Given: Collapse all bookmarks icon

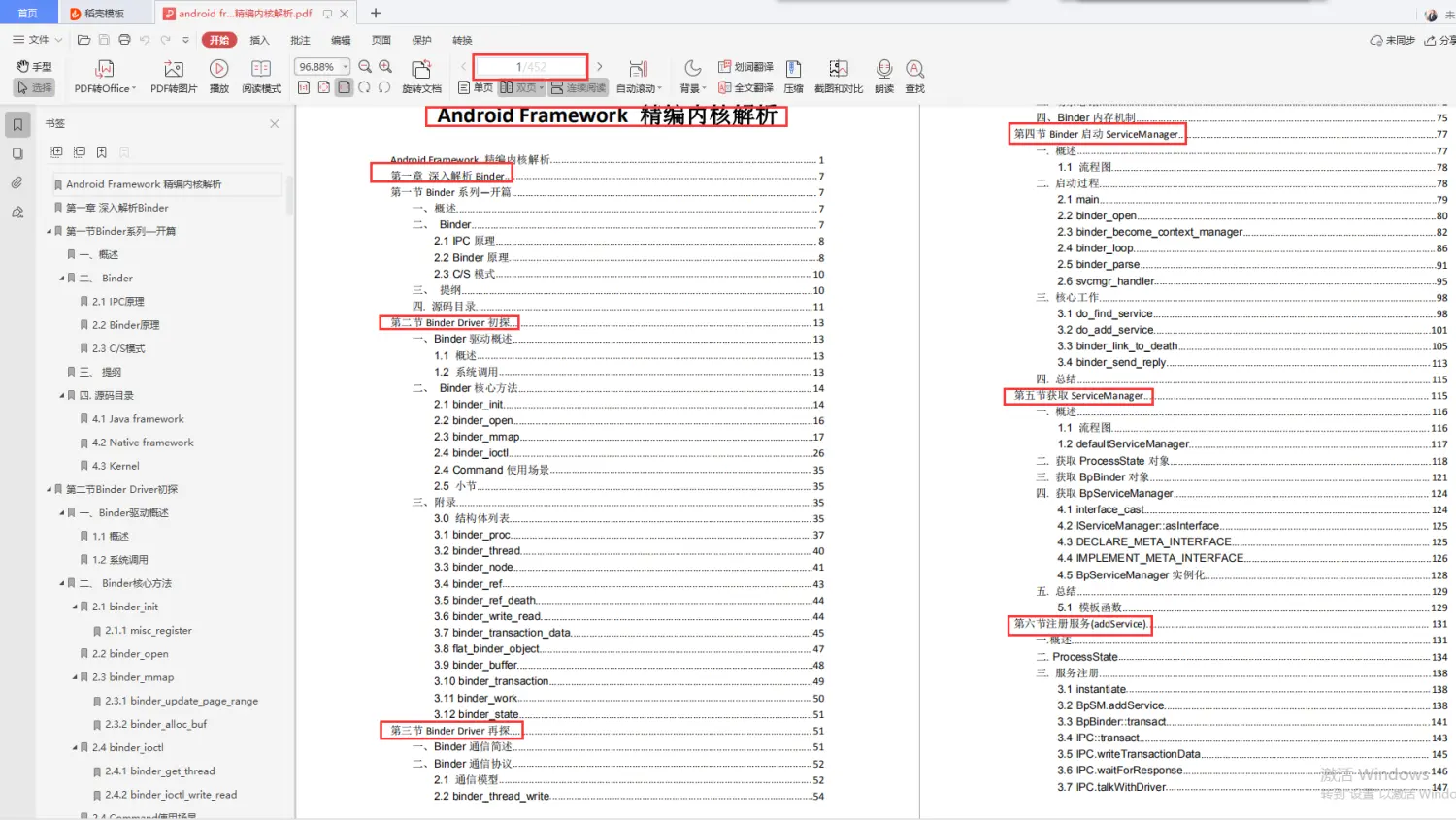Looking at the screenshot, I should [80, 152].
